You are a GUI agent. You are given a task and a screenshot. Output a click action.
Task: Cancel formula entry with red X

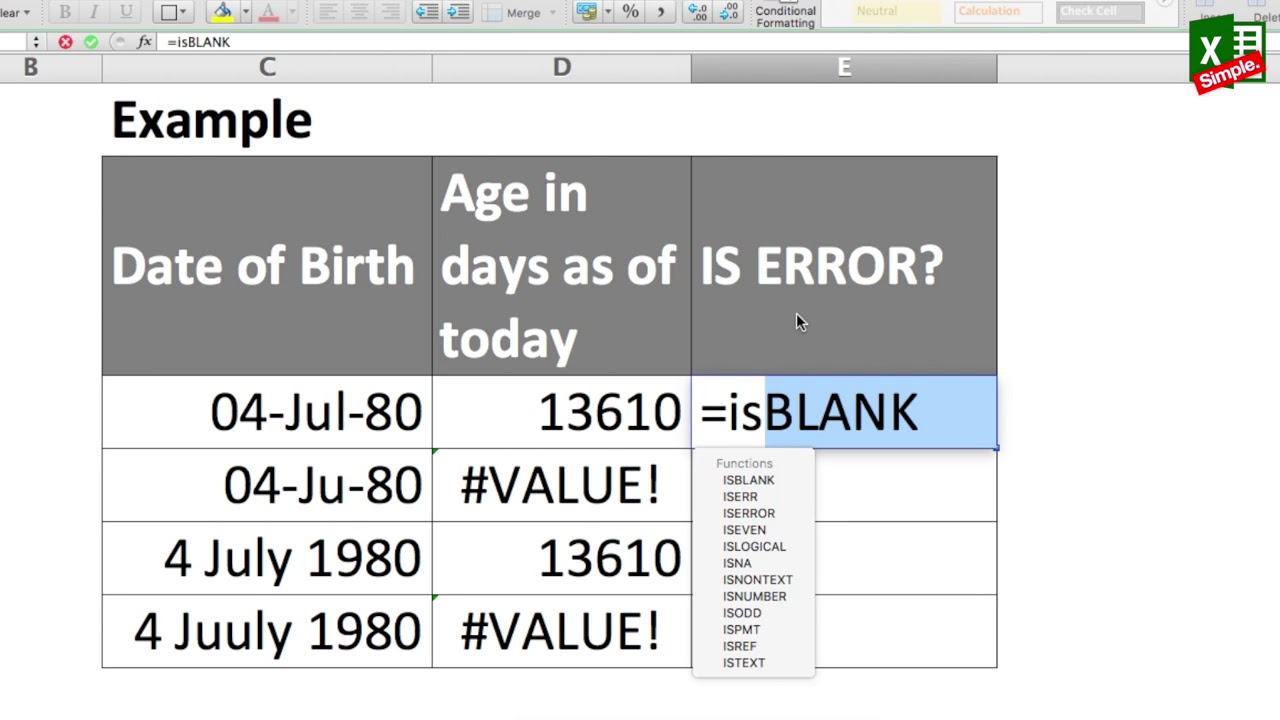[65, 42]
